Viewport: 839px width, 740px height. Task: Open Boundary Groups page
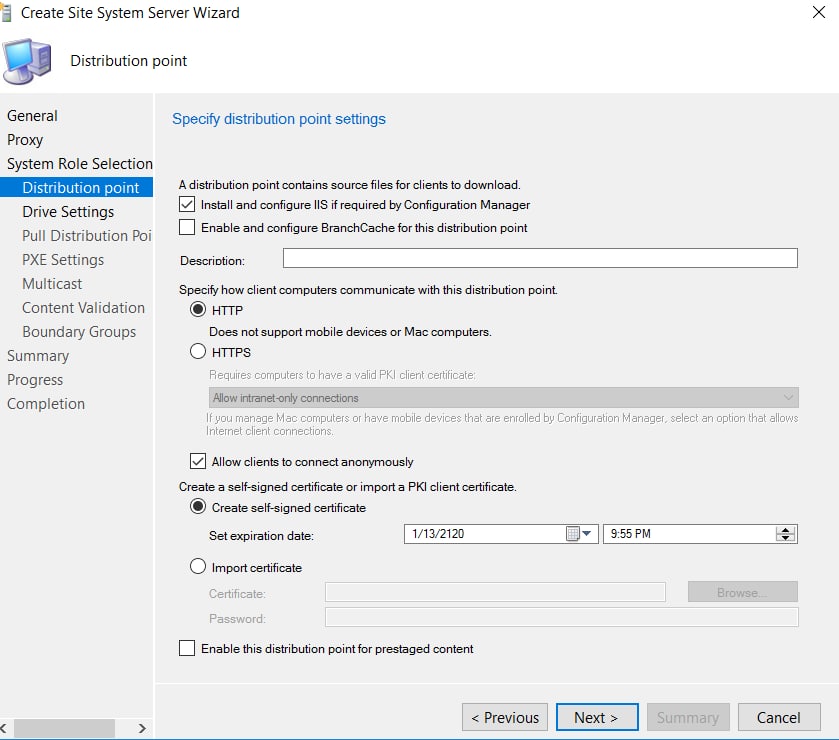click(79, 332)
